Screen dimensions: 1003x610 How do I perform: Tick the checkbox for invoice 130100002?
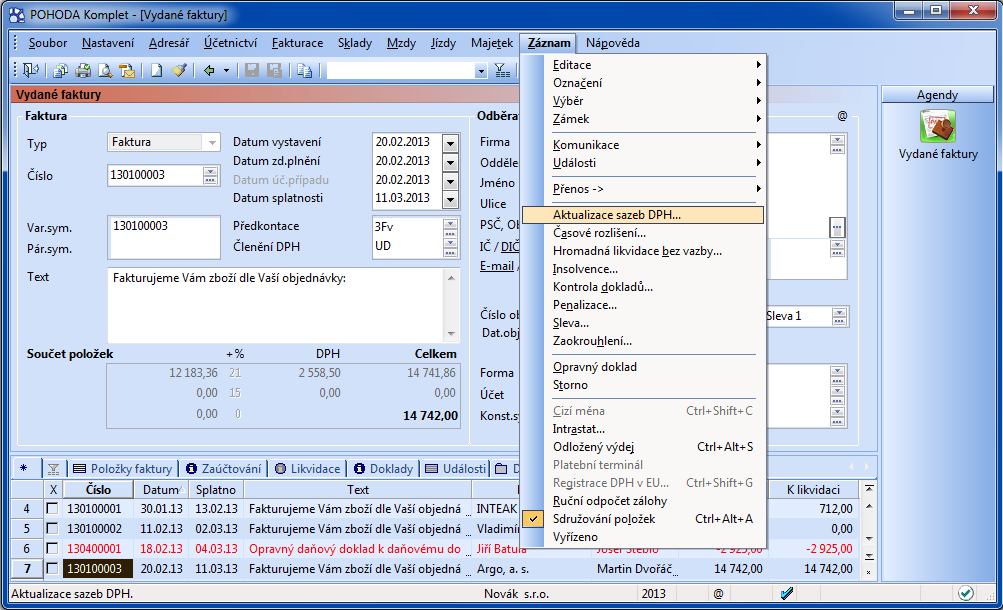coord(52,529)
